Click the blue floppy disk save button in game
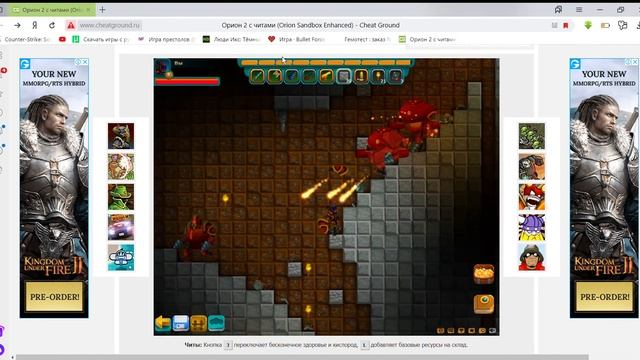 (180, 323)
